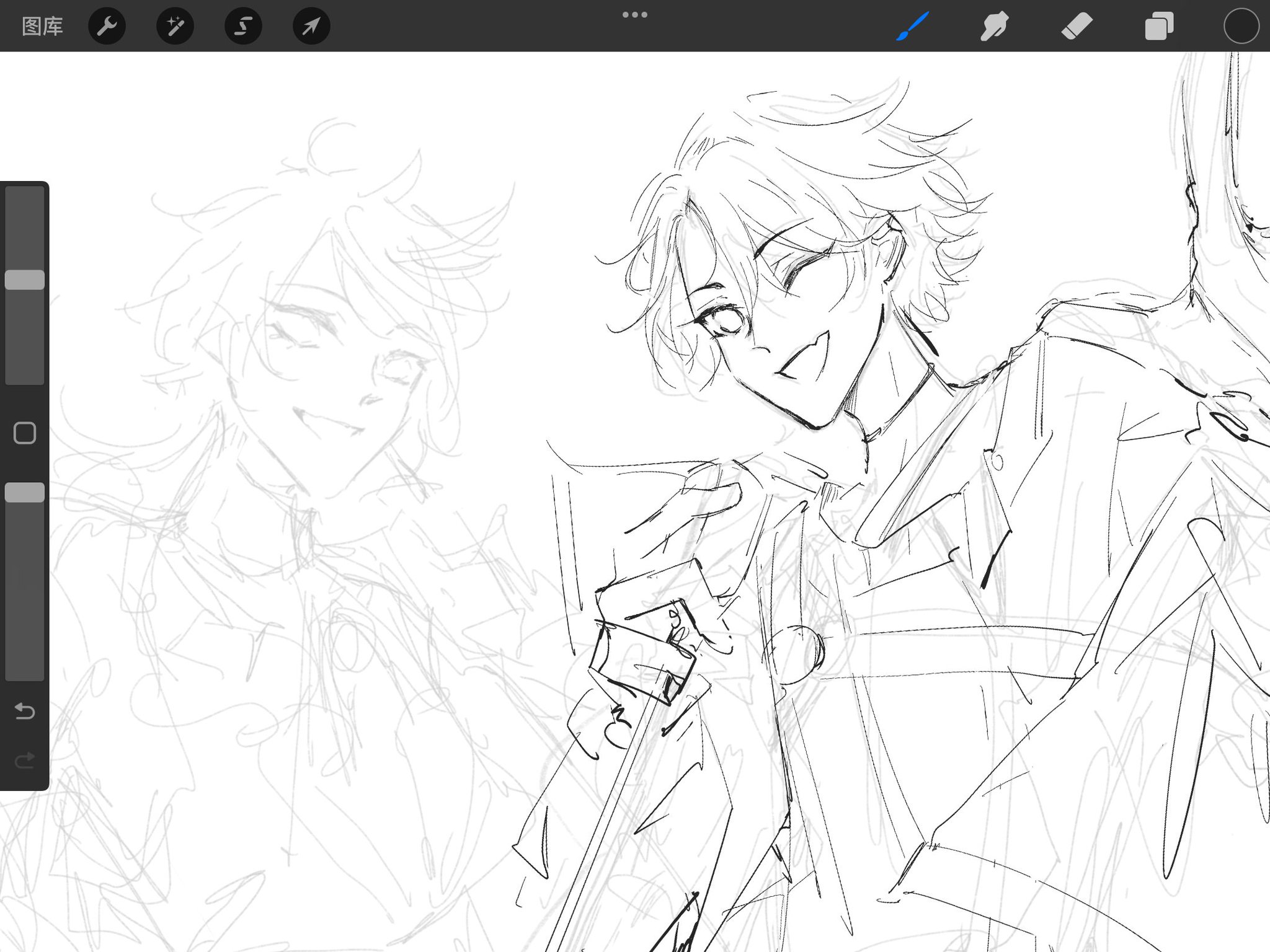Click the brush size slider handle

coord(25,280)
